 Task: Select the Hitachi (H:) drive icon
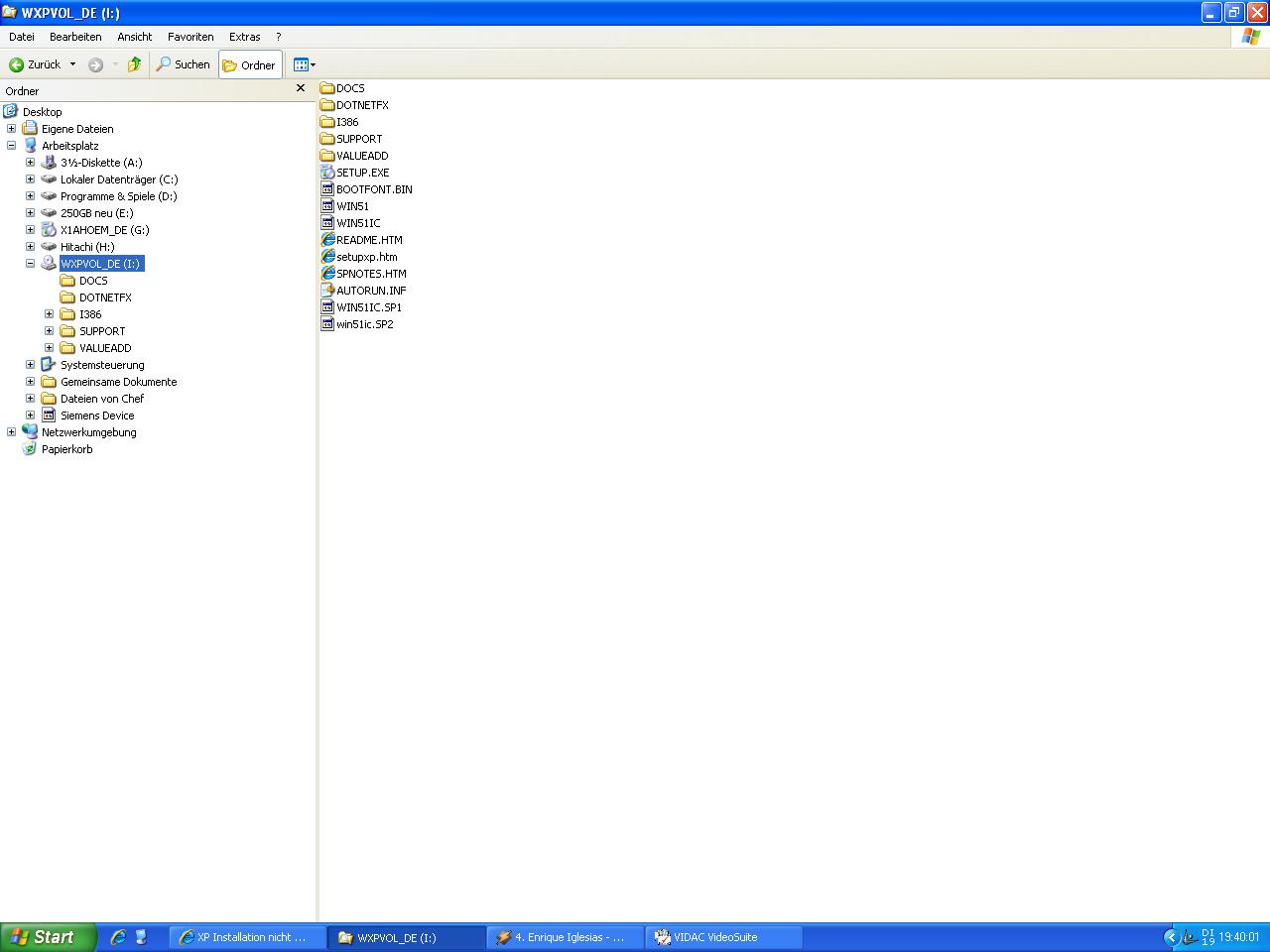tap(49, 247)
